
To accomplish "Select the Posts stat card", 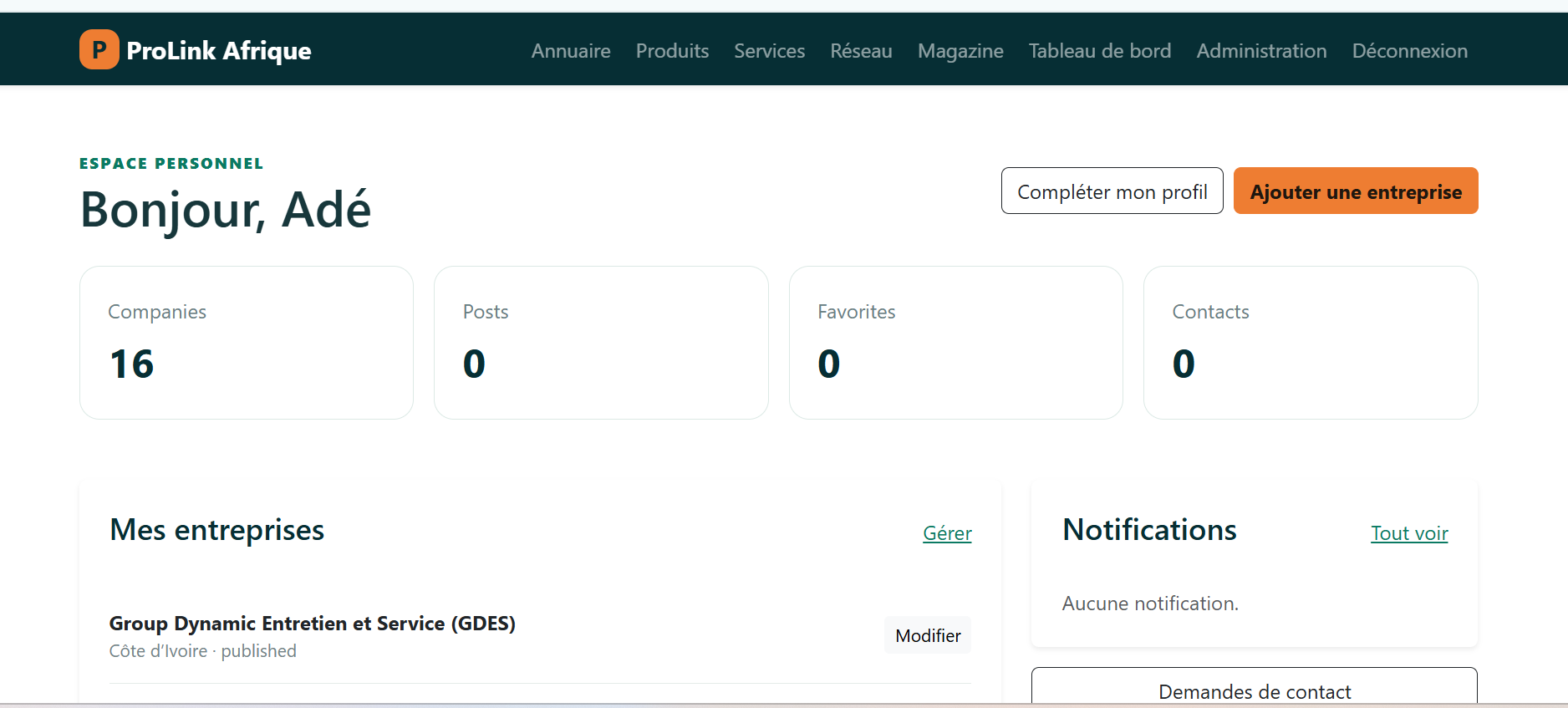I will [x=601, y=343].
